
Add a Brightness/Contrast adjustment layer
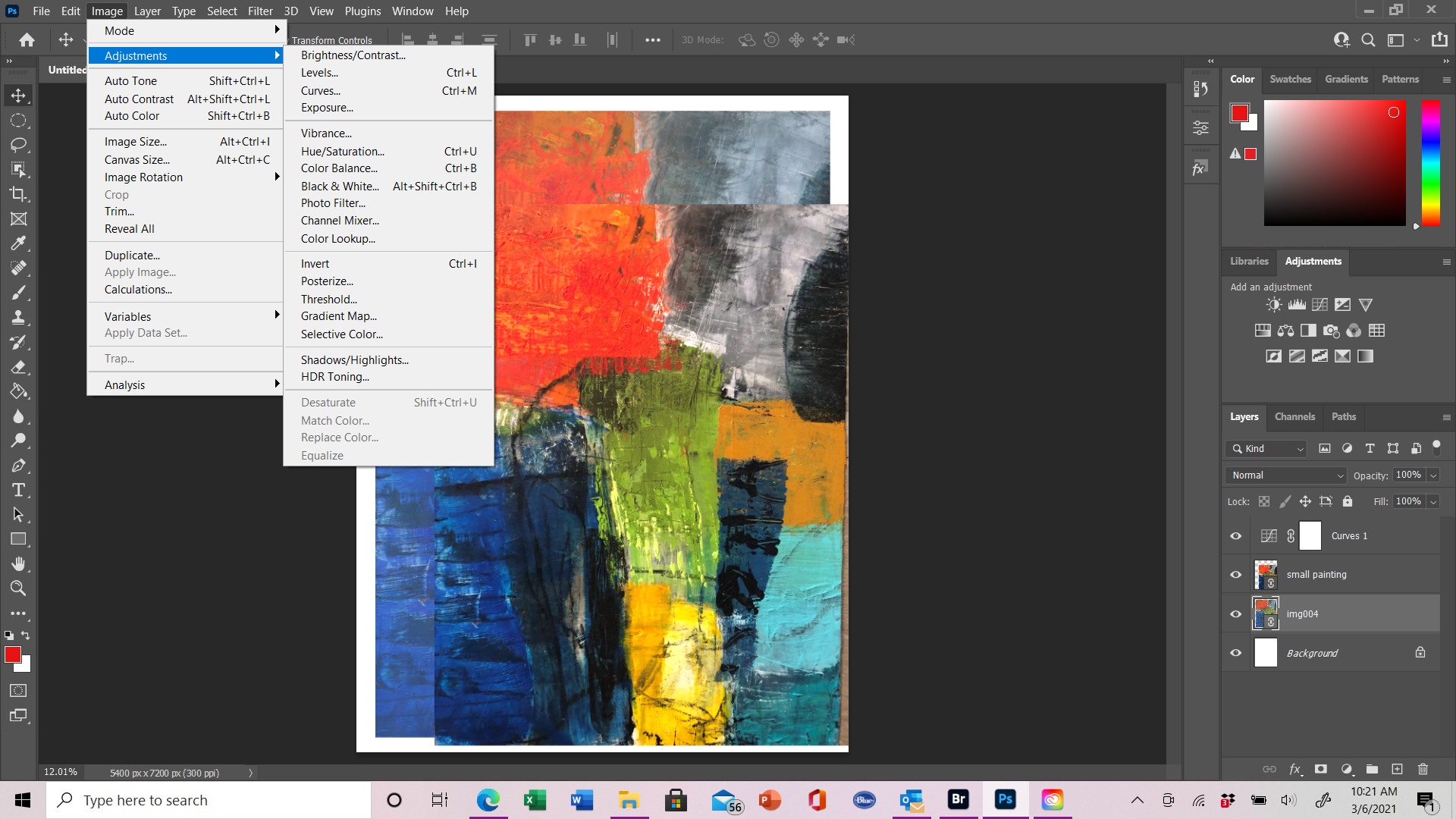coord(1272,304)
